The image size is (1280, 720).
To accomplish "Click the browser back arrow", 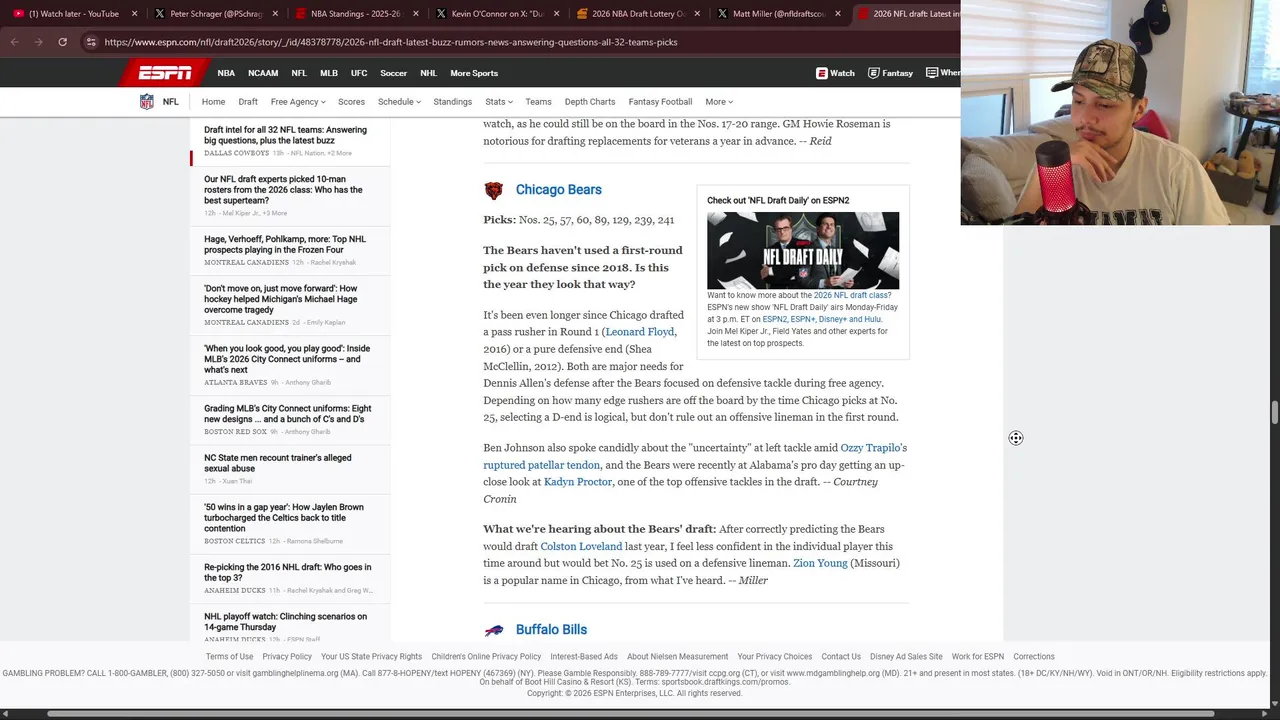I will (x=15, y=42).
